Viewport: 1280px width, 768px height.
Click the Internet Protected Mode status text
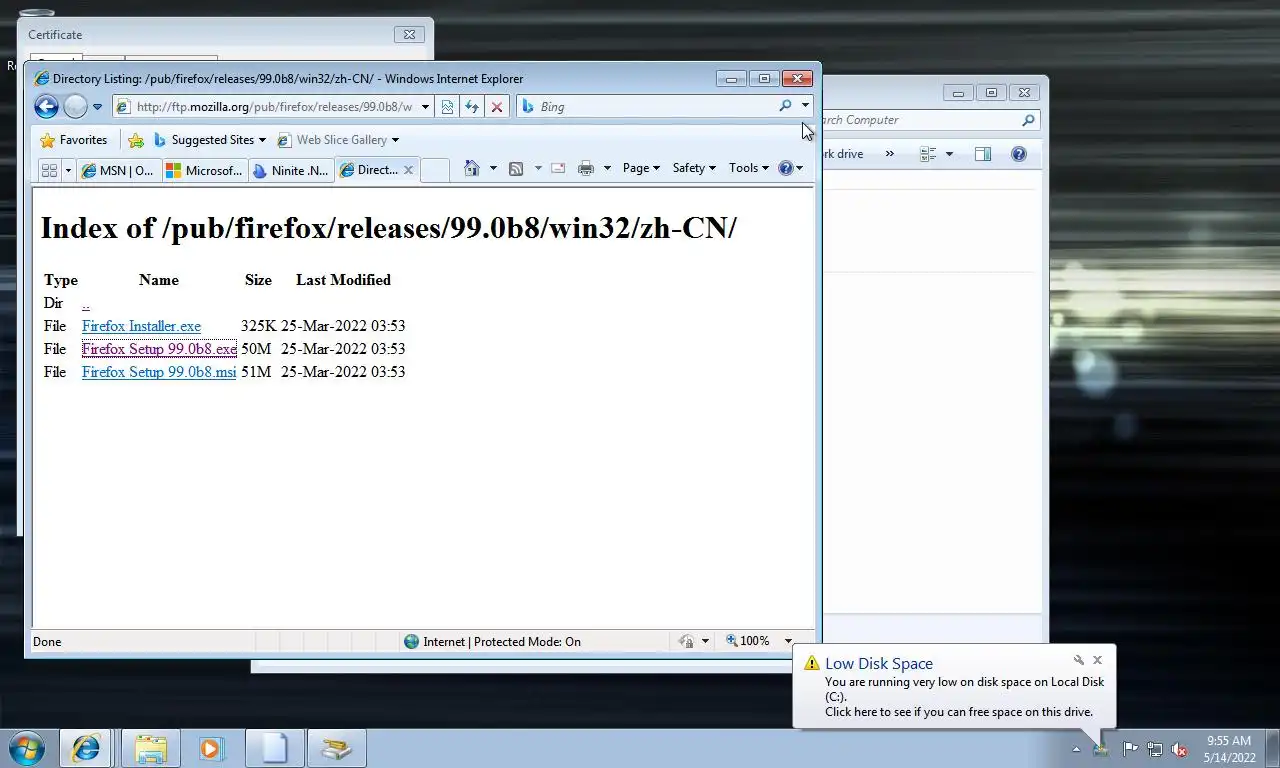coord(502,642)
